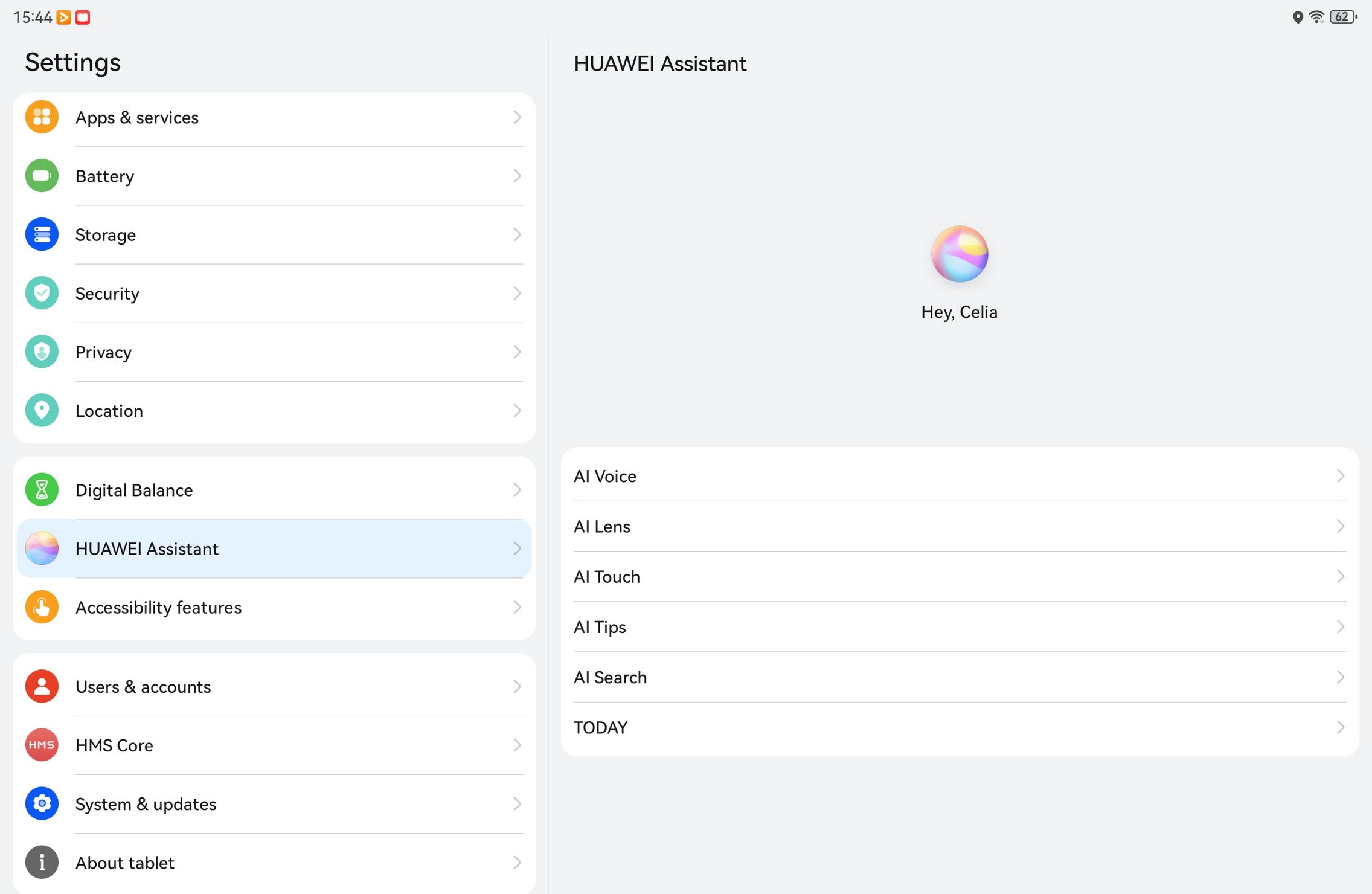Viewport: 1372px width, 894px height.
Task: Click the chevron on Apps & services row
Action: (517, 117)
